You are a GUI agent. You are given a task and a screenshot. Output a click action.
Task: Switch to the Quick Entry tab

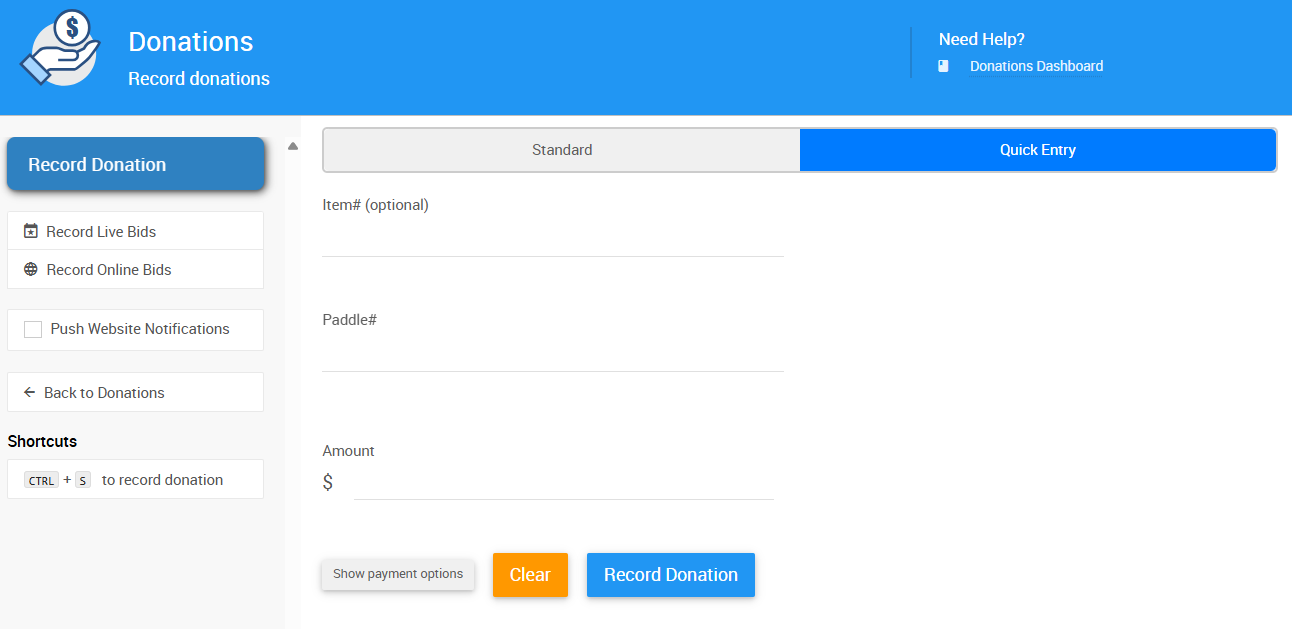tap(1038, 149)
